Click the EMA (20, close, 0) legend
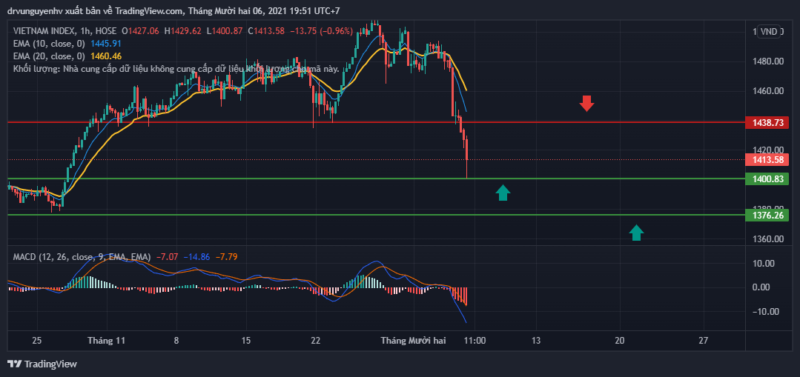800x377 pixels. coord(49,56)
